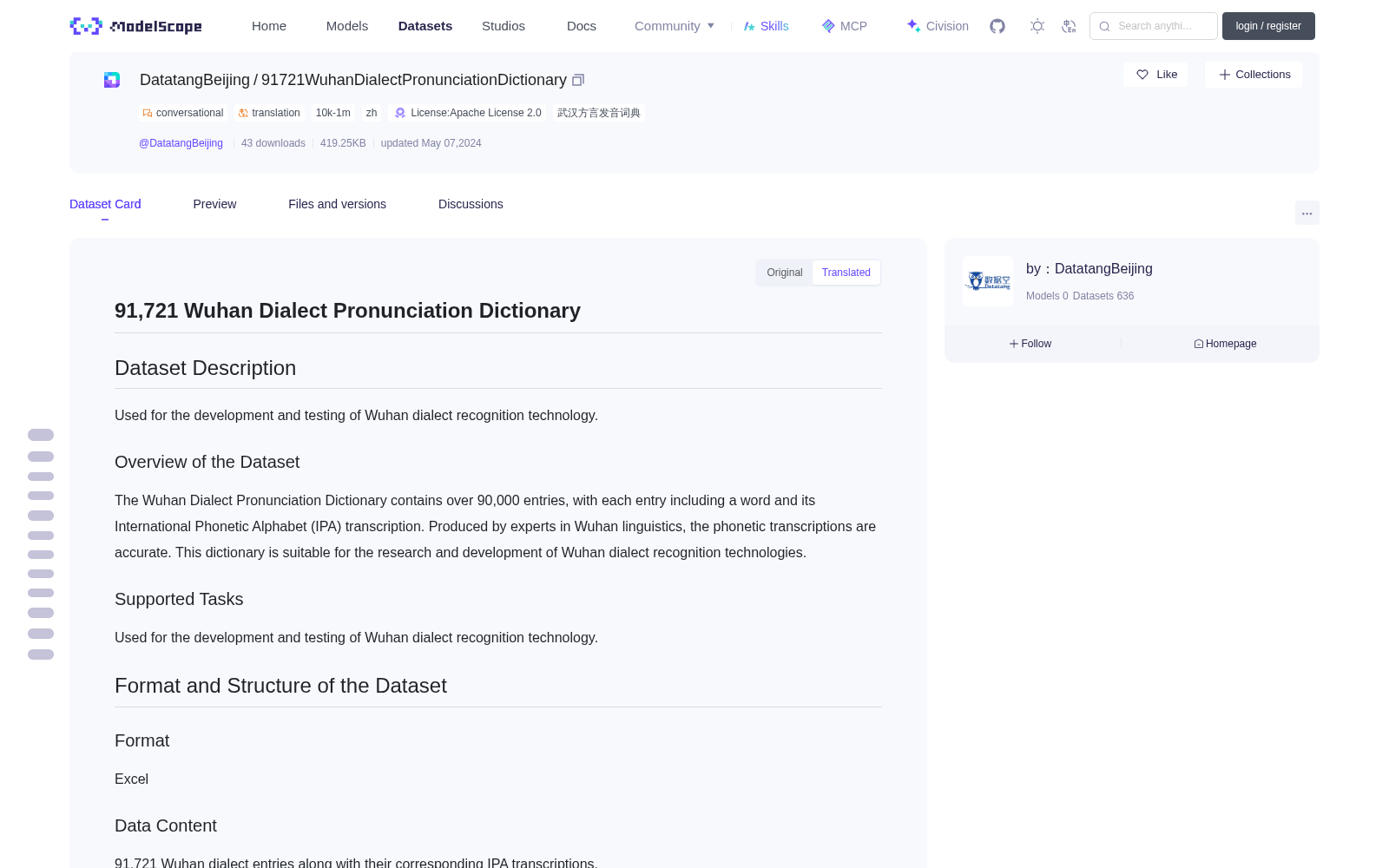This screenshot has width=1389, height=868.
Task: Click the zh language tag
Action: pyautogui.click(x=372, y=113)
